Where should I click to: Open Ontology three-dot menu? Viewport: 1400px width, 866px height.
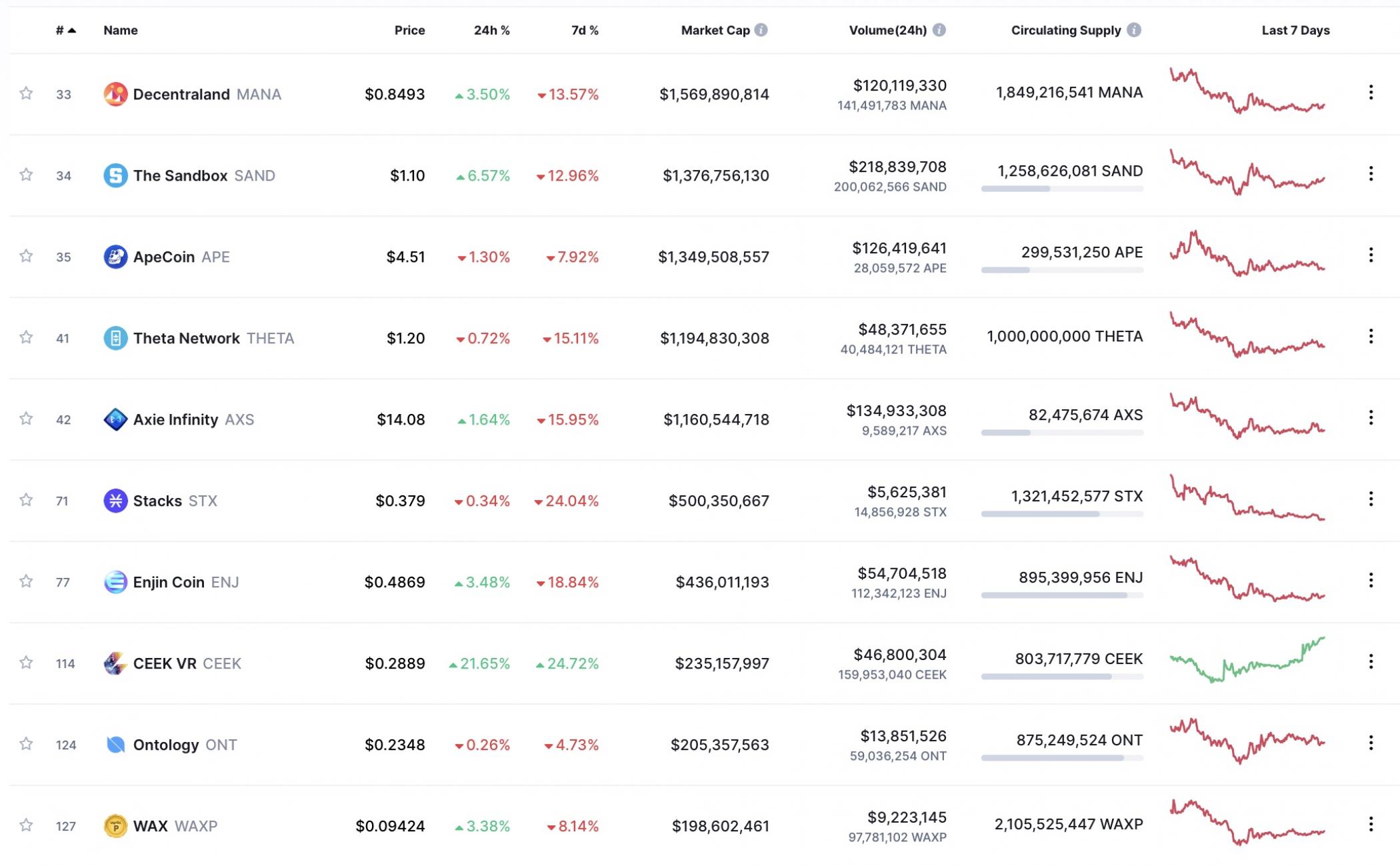pos(1371,743)
